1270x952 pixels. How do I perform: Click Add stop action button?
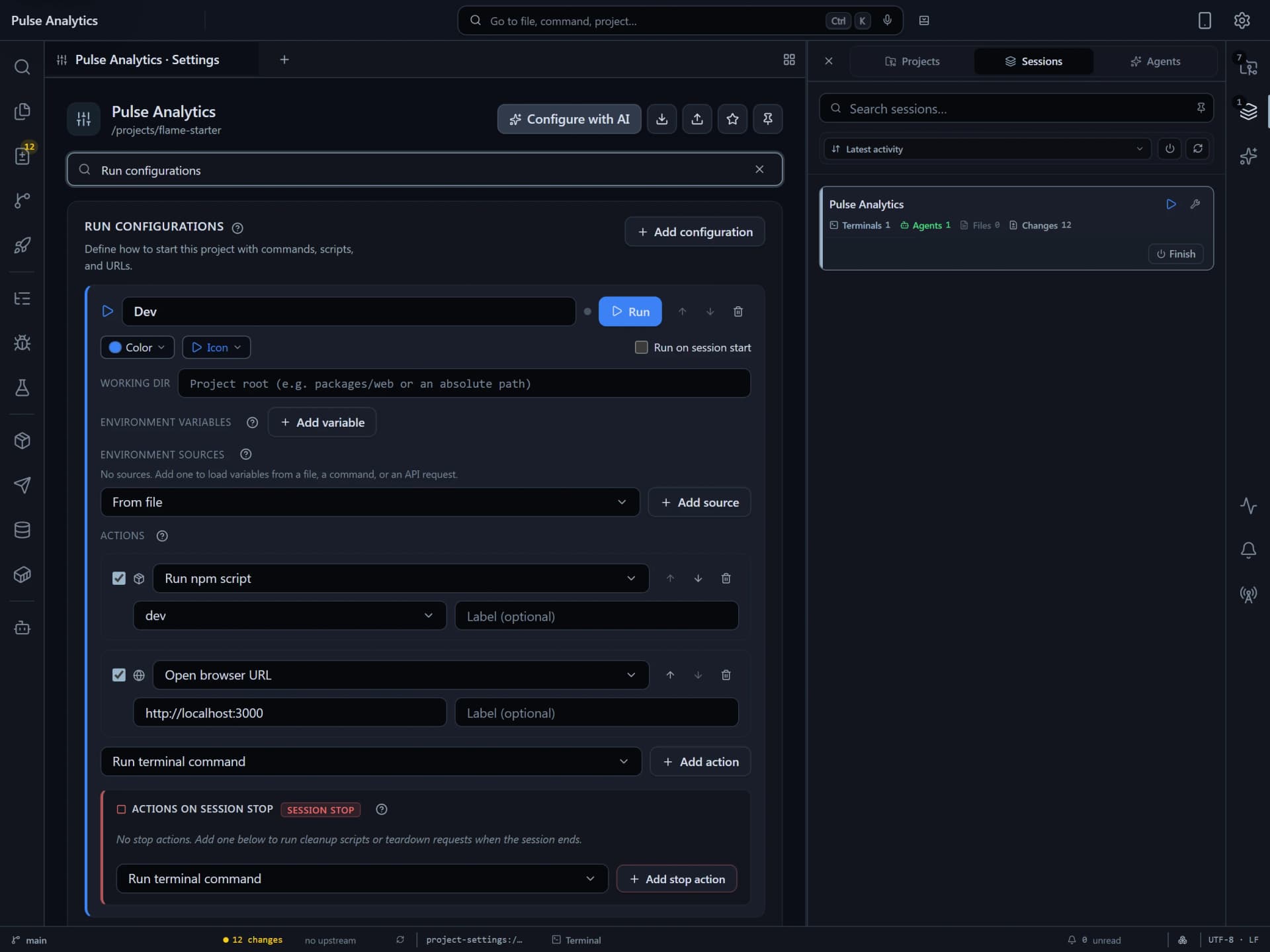[677, 879]
